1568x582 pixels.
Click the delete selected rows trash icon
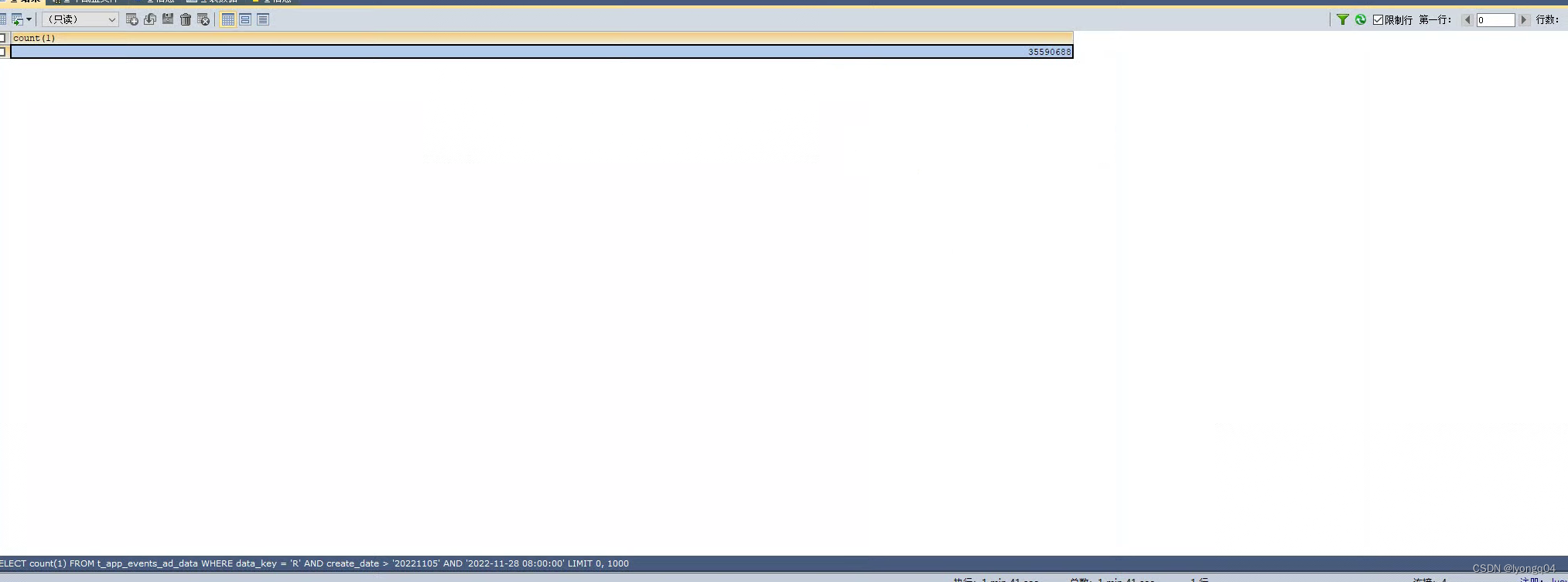point(186,19)
